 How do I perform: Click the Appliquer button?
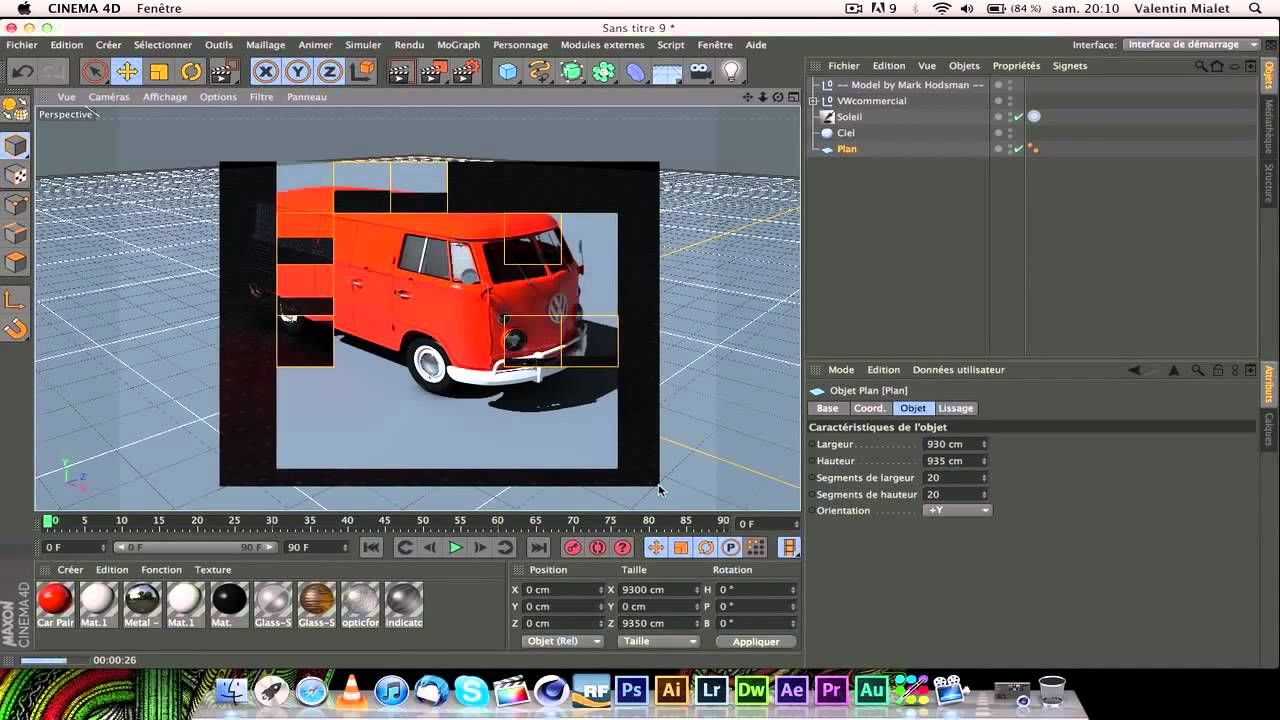[755, 641]
